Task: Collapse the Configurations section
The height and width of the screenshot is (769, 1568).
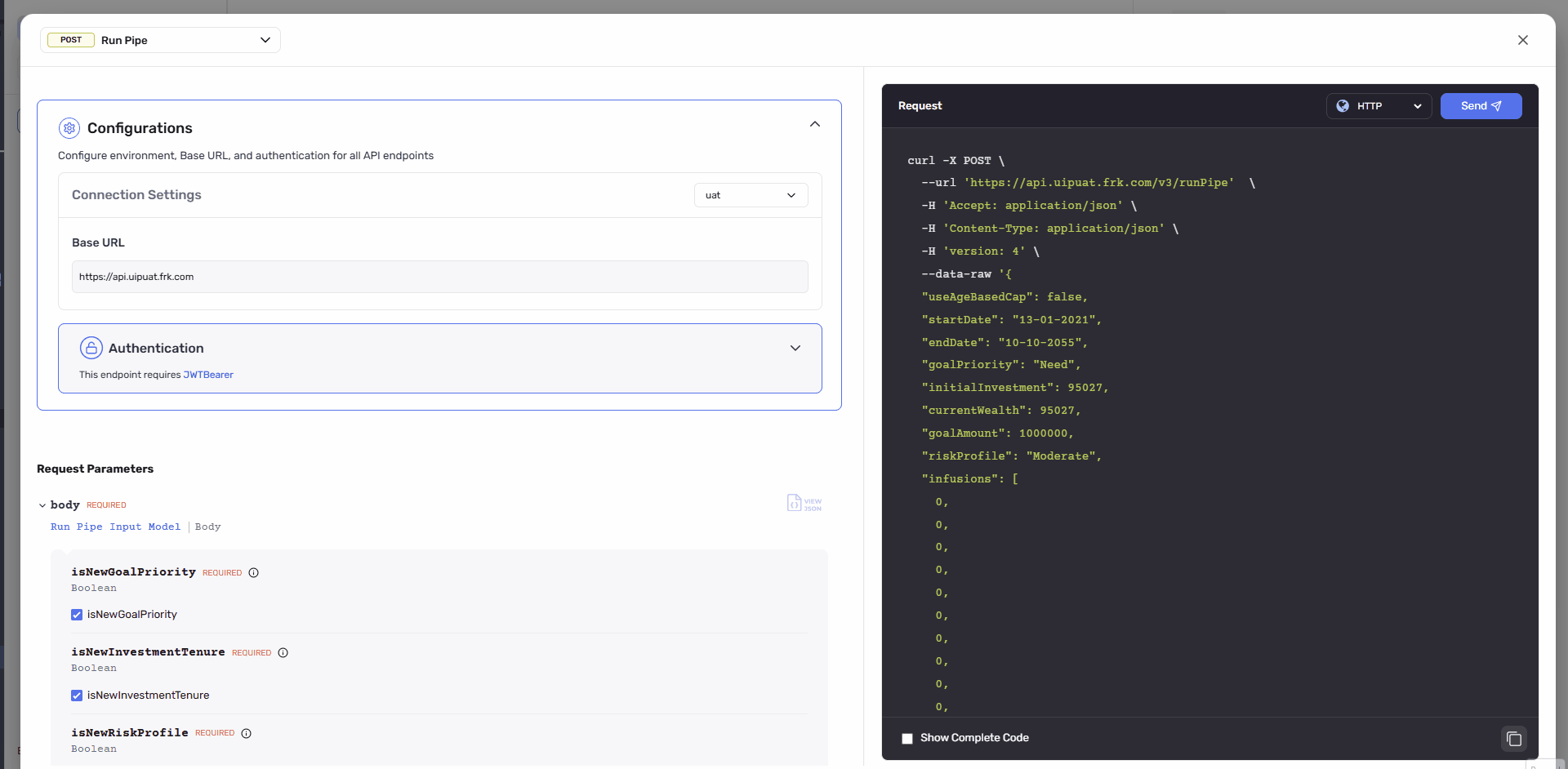Action: click(814, 123)
